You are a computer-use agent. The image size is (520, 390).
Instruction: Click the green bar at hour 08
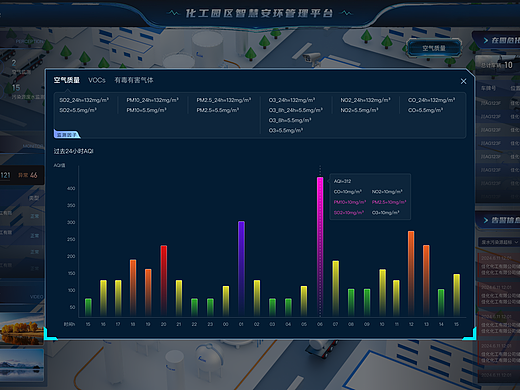351,302
